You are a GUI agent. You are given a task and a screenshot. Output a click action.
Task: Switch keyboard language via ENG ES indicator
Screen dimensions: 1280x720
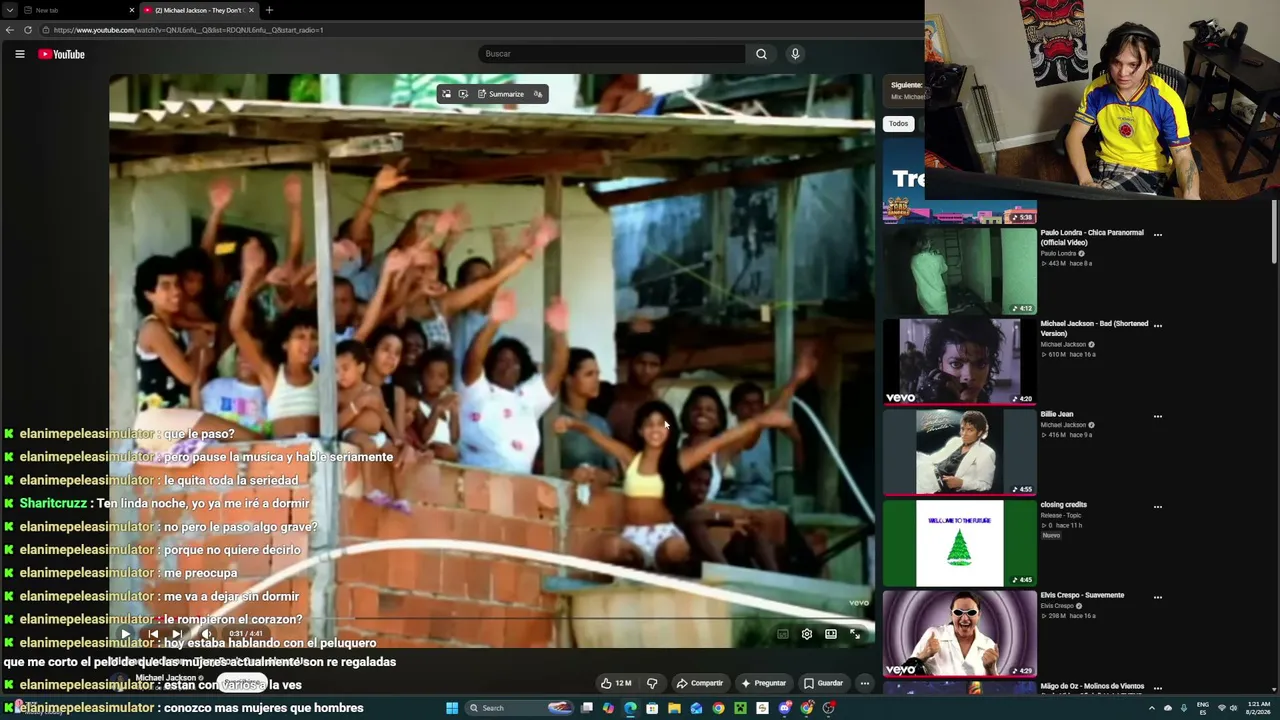pos(1203,708)
